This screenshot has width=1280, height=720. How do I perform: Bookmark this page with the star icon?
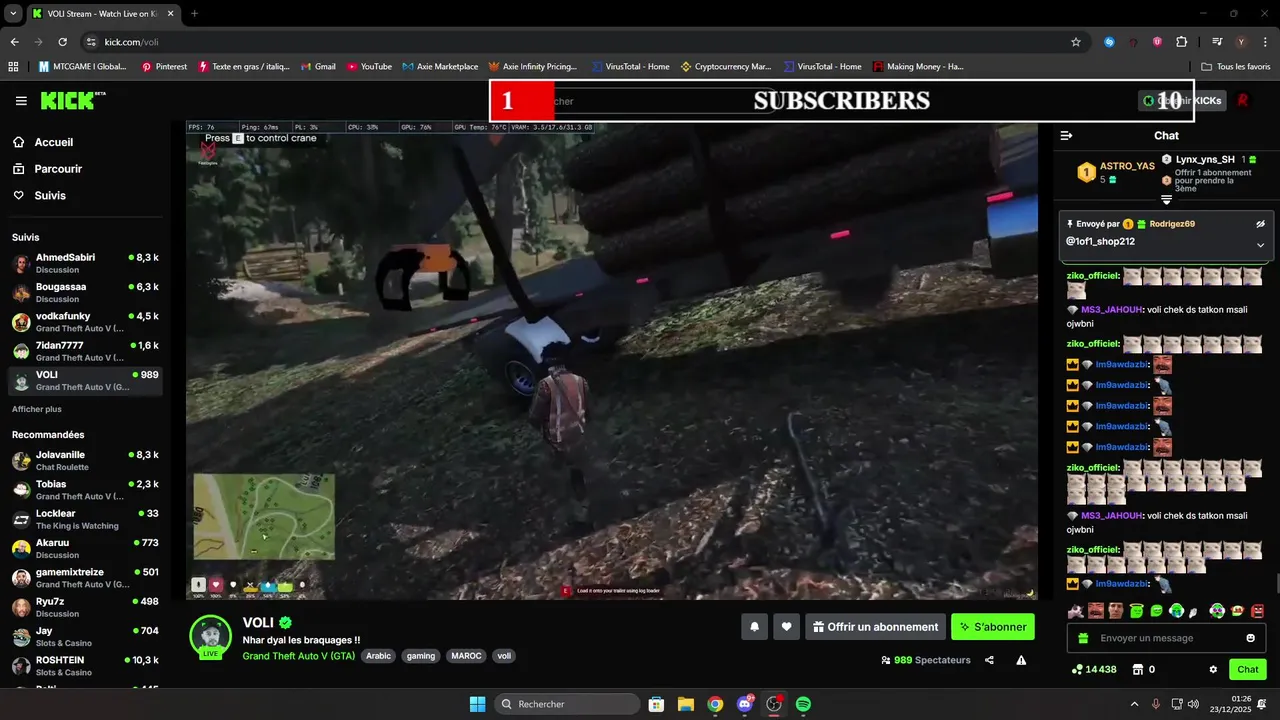coord(1076,42)
